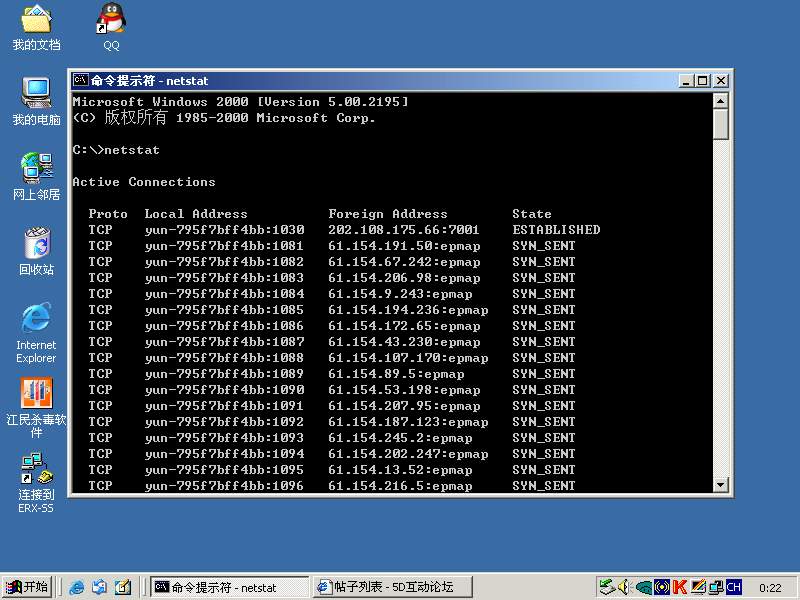Screen dimensions: 800x600
Task: Select the ERX-SS dial-up connection shortcut
Action: pyautogui.click(x=36, y=483)
